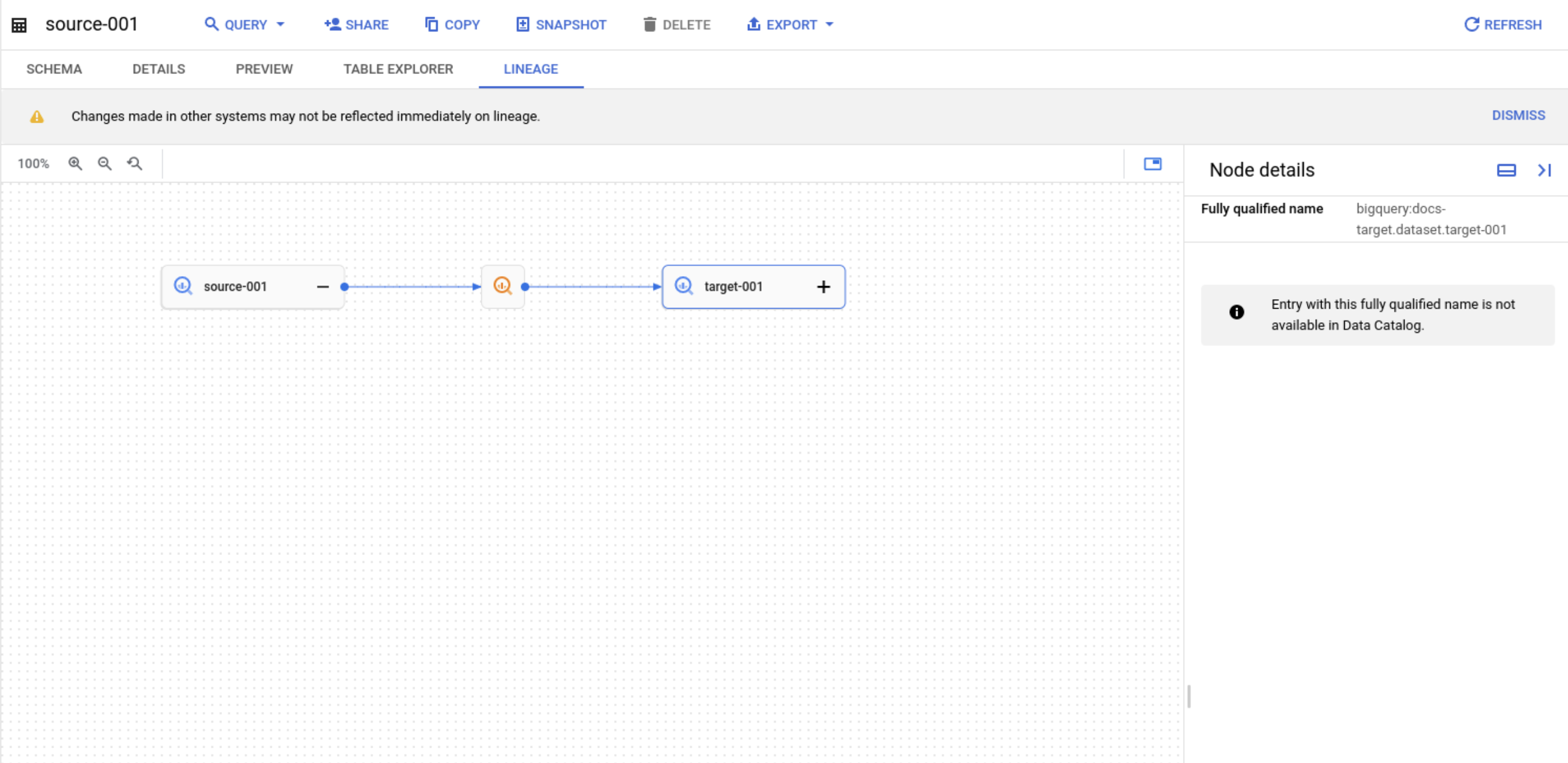This screenshot has height=763, width=1568.
Task: Click the source-001 node search icon
Action: [x=183, y=286]
